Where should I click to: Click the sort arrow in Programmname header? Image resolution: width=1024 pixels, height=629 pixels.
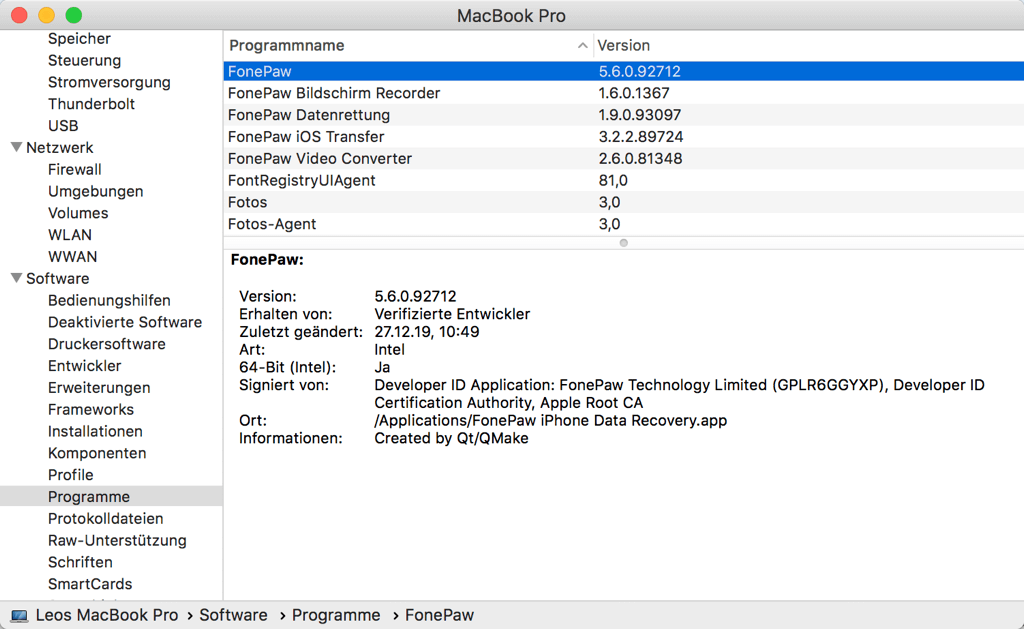tap(582, 45)
